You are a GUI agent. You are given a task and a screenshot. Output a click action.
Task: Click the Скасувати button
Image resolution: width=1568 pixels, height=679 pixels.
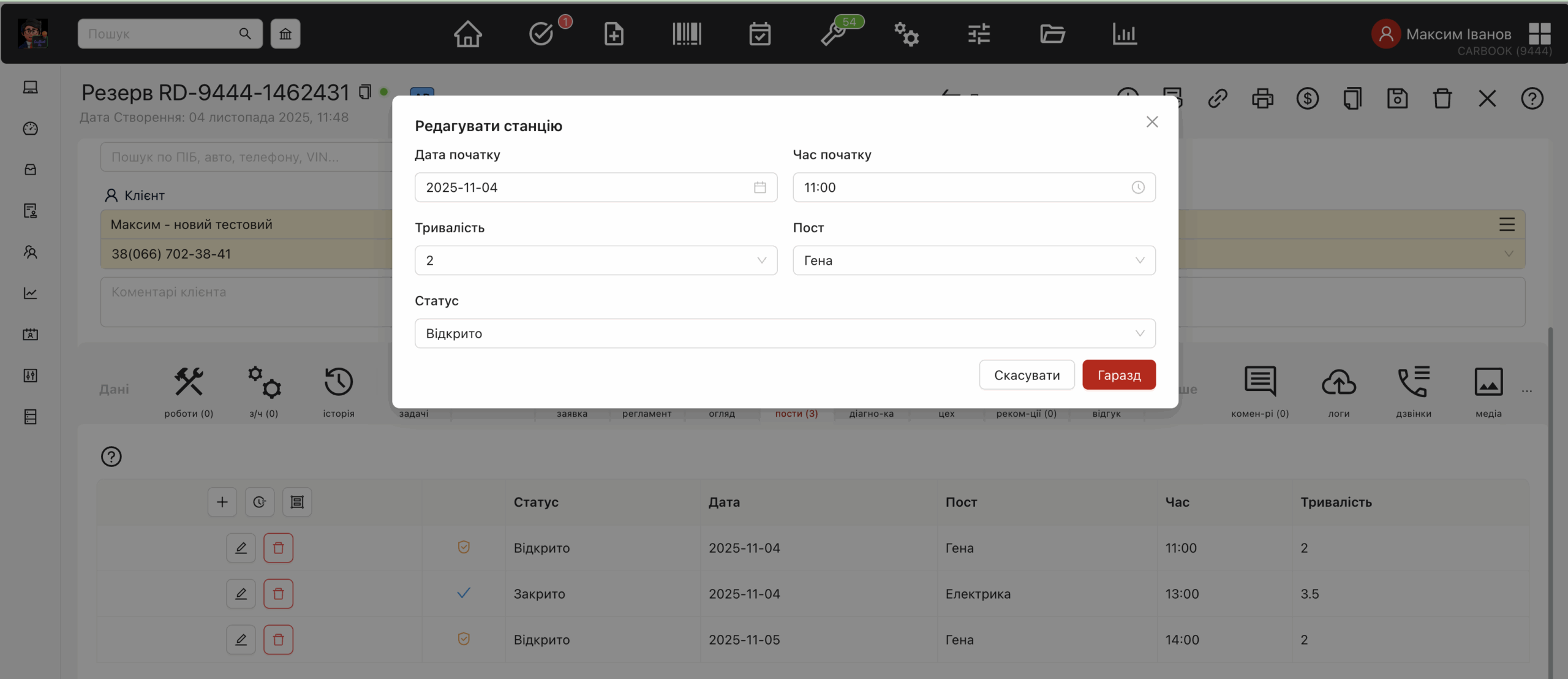point(1027,375)
